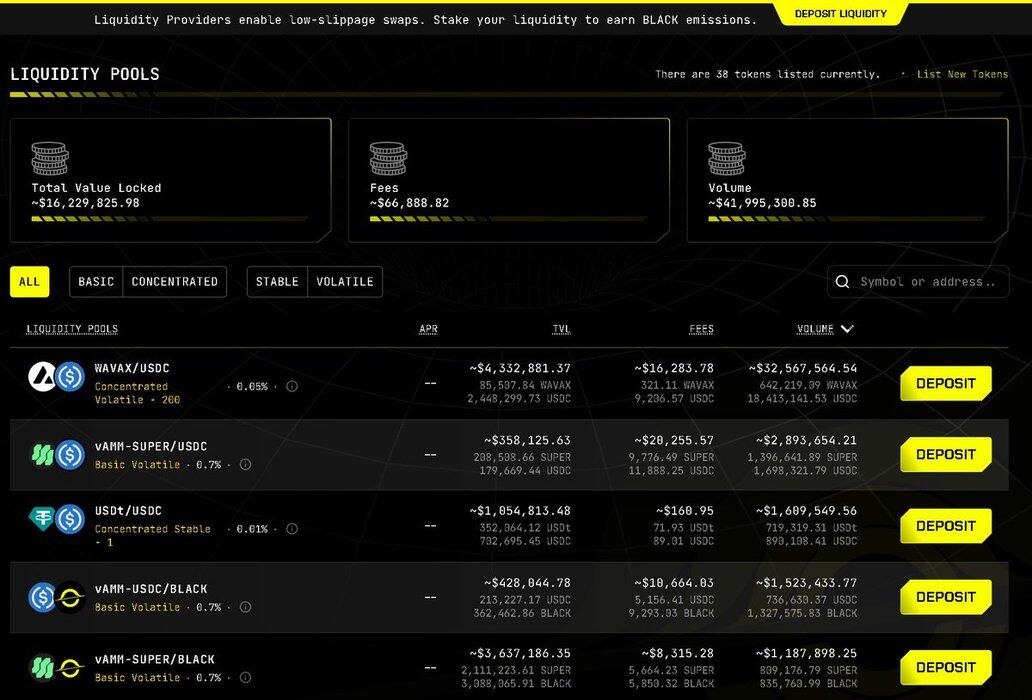This screenshot has height=700, width=1032.
Task: Sort the list by FEES column
Action: click(x=701, y=329)
